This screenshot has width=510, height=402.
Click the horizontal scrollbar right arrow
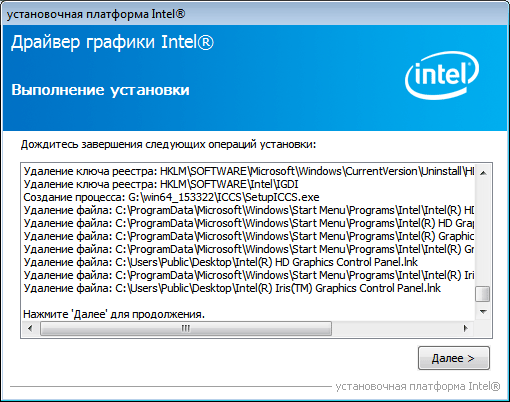(466, 329)
